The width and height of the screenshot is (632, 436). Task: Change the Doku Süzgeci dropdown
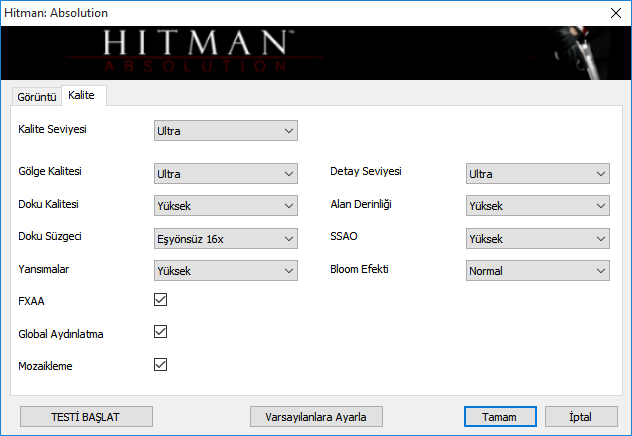tap(226, 239)
